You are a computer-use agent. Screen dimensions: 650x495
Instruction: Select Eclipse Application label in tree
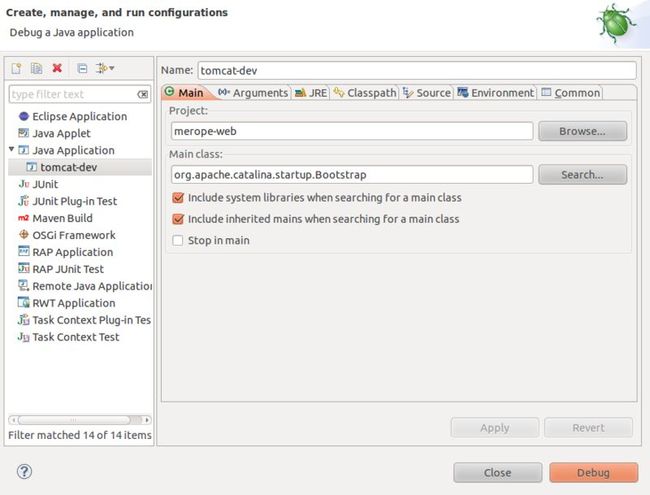coord(80,116)
